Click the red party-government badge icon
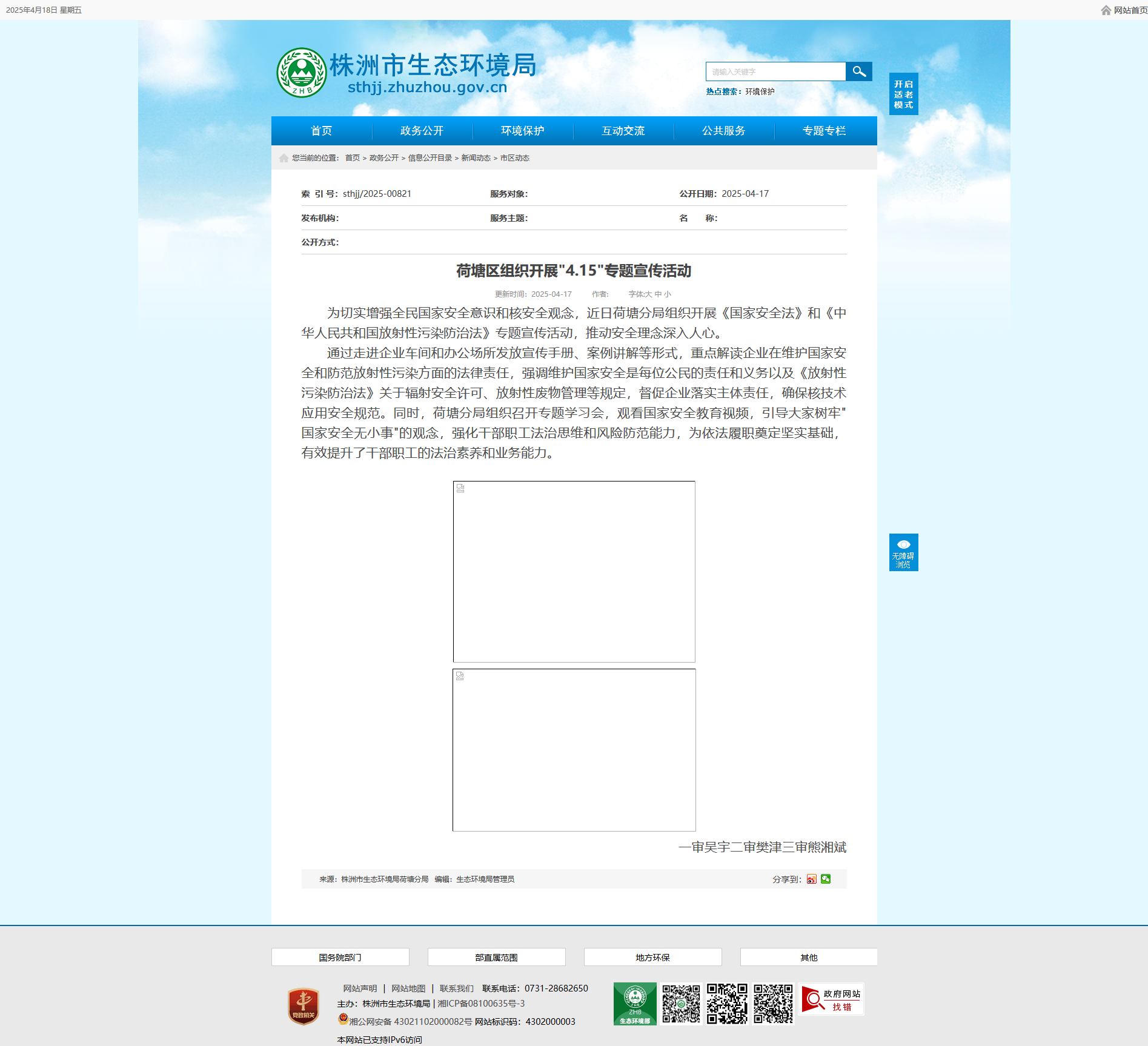The height and width of the screenshot is (1046, 1148). coord(304,1006)
